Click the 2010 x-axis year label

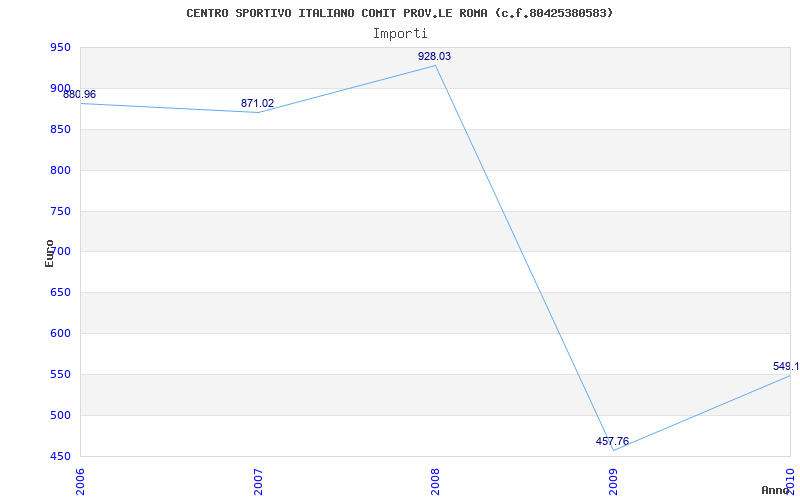[791, 480]
